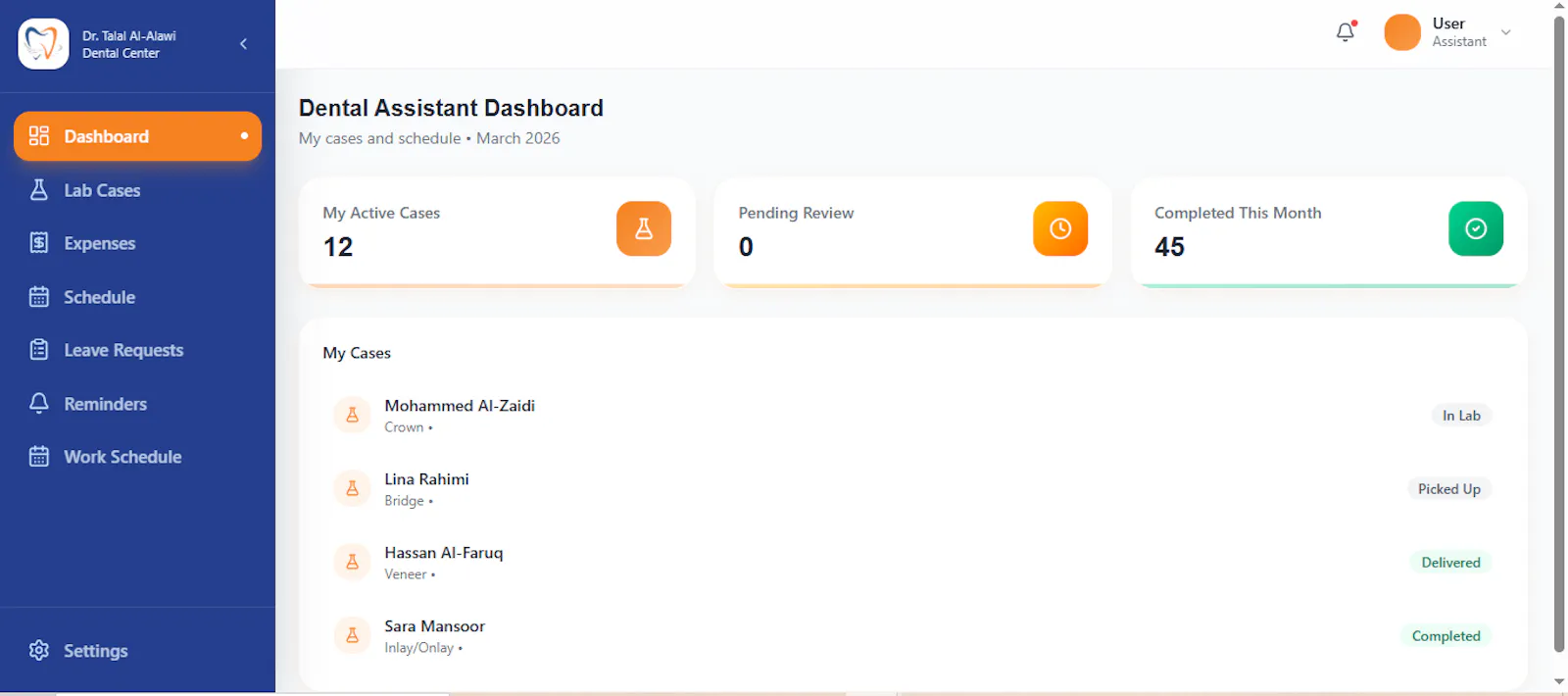Open notifications with the top bell icon
The height and width of the screenshot is (696, 1568).
click(x=1346, y=32)
